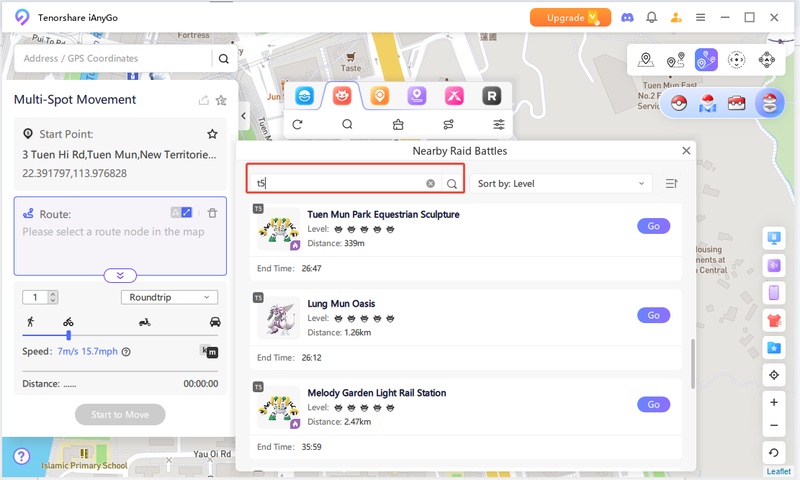Click the Pokeball icon in game toolbar

tap(679, 104)
